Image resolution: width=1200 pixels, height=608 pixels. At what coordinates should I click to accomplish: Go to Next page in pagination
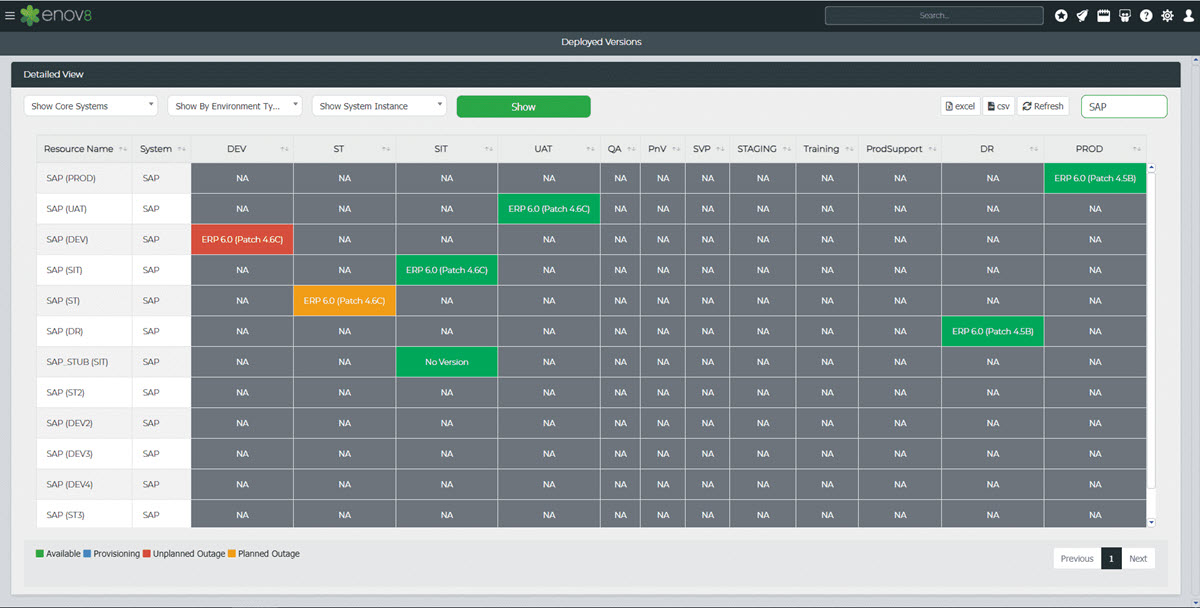click(x=1138, y=558)
